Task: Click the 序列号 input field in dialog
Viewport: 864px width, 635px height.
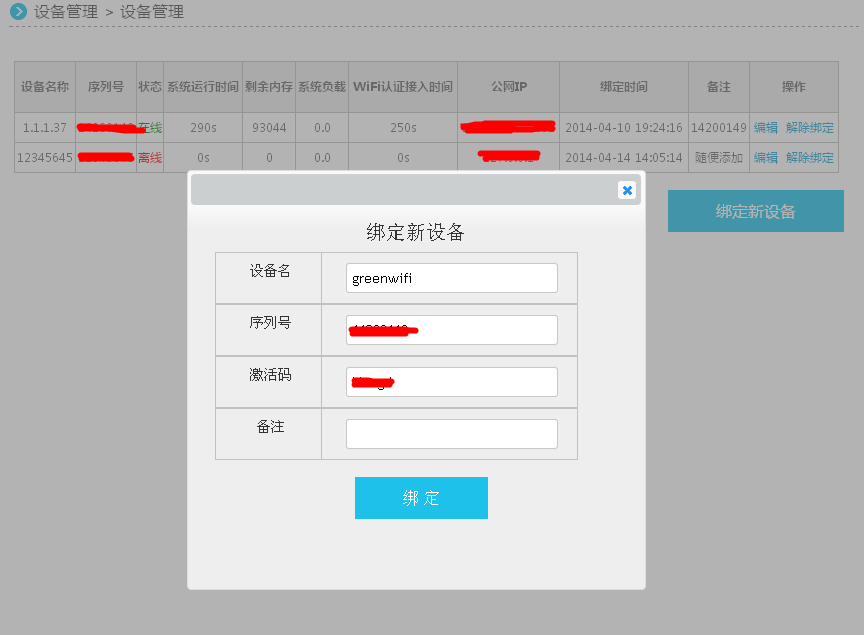Action: point(451,330)
